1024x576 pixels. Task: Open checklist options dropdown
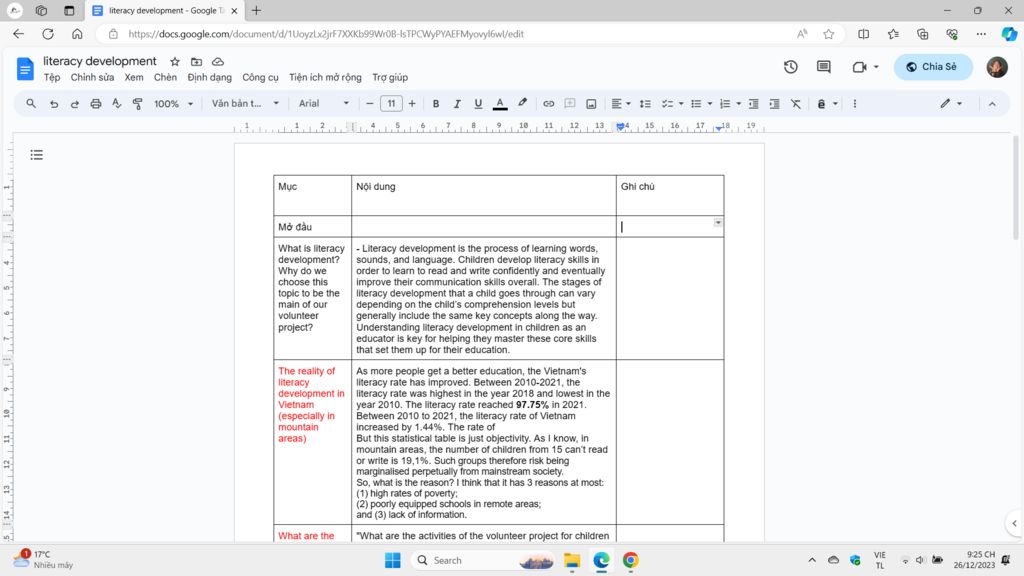(x=681, y=104)
